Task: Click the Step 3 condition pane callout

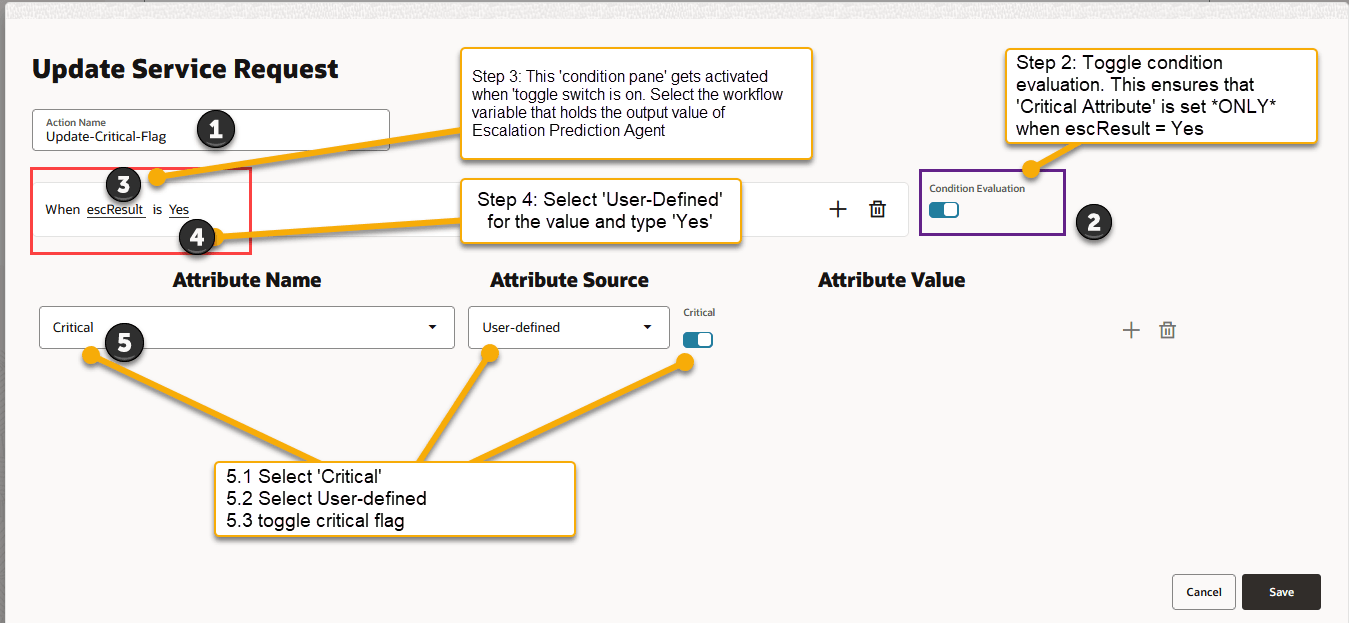Action: click(x=635, y=102)
